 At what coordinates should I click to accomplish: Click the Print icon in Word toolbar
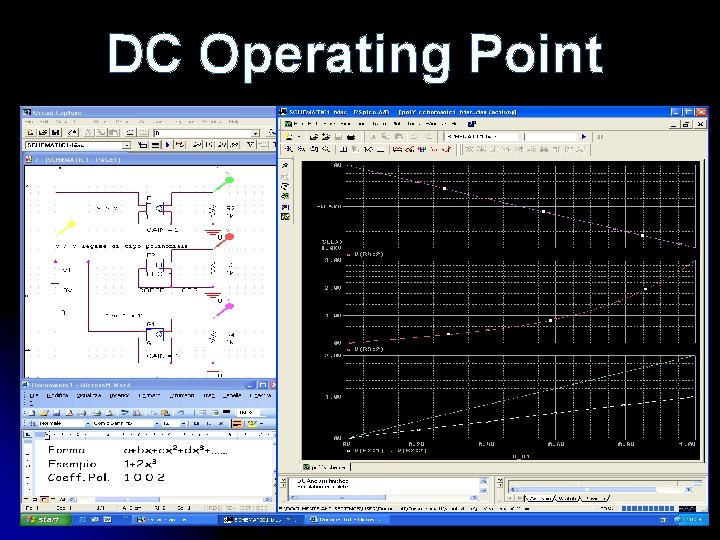point(83,412)
